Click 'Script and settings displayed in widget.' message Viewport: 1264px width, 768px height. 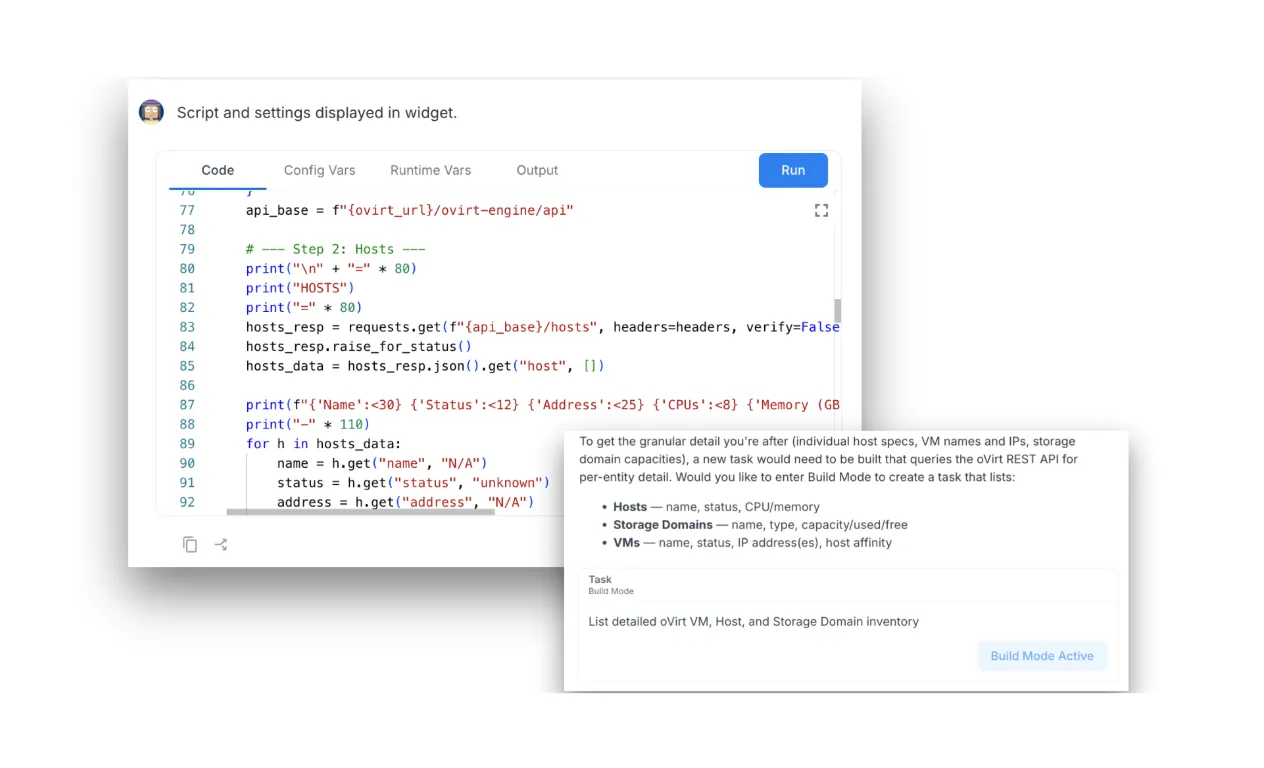[317, 113]
